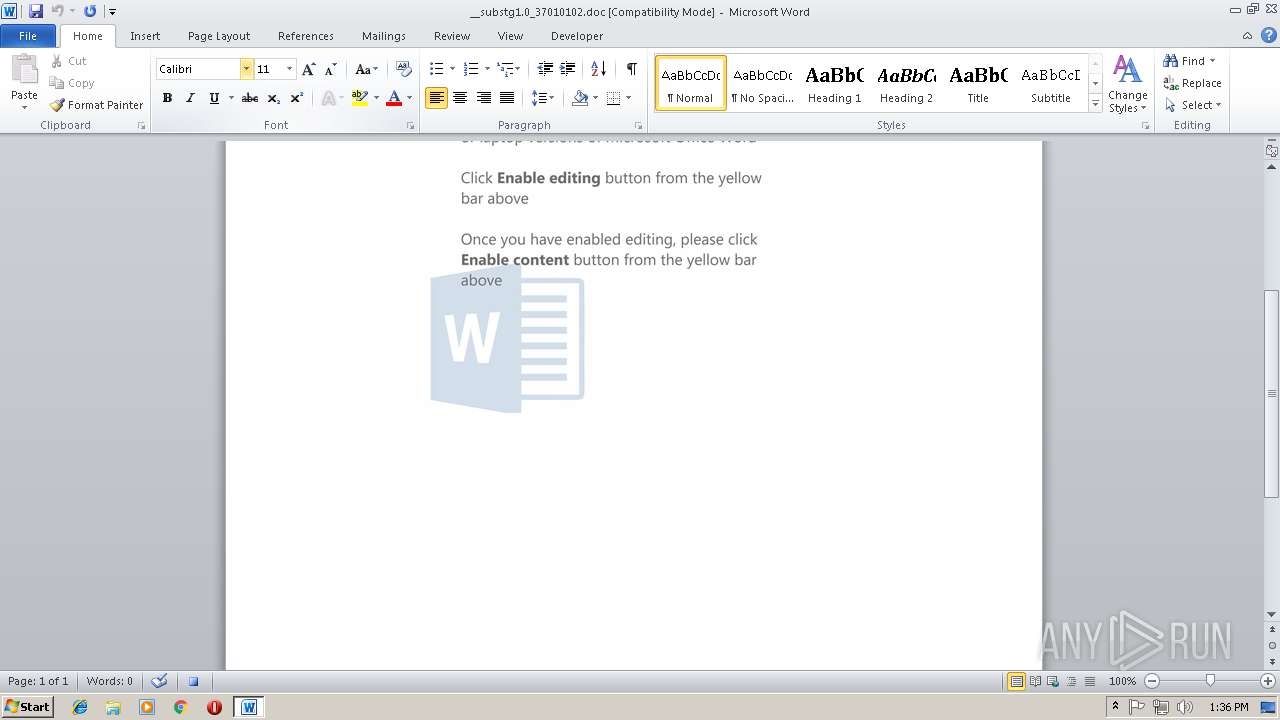Click the Grow Font icon
1280x720 pixels.
click(309, 69)
